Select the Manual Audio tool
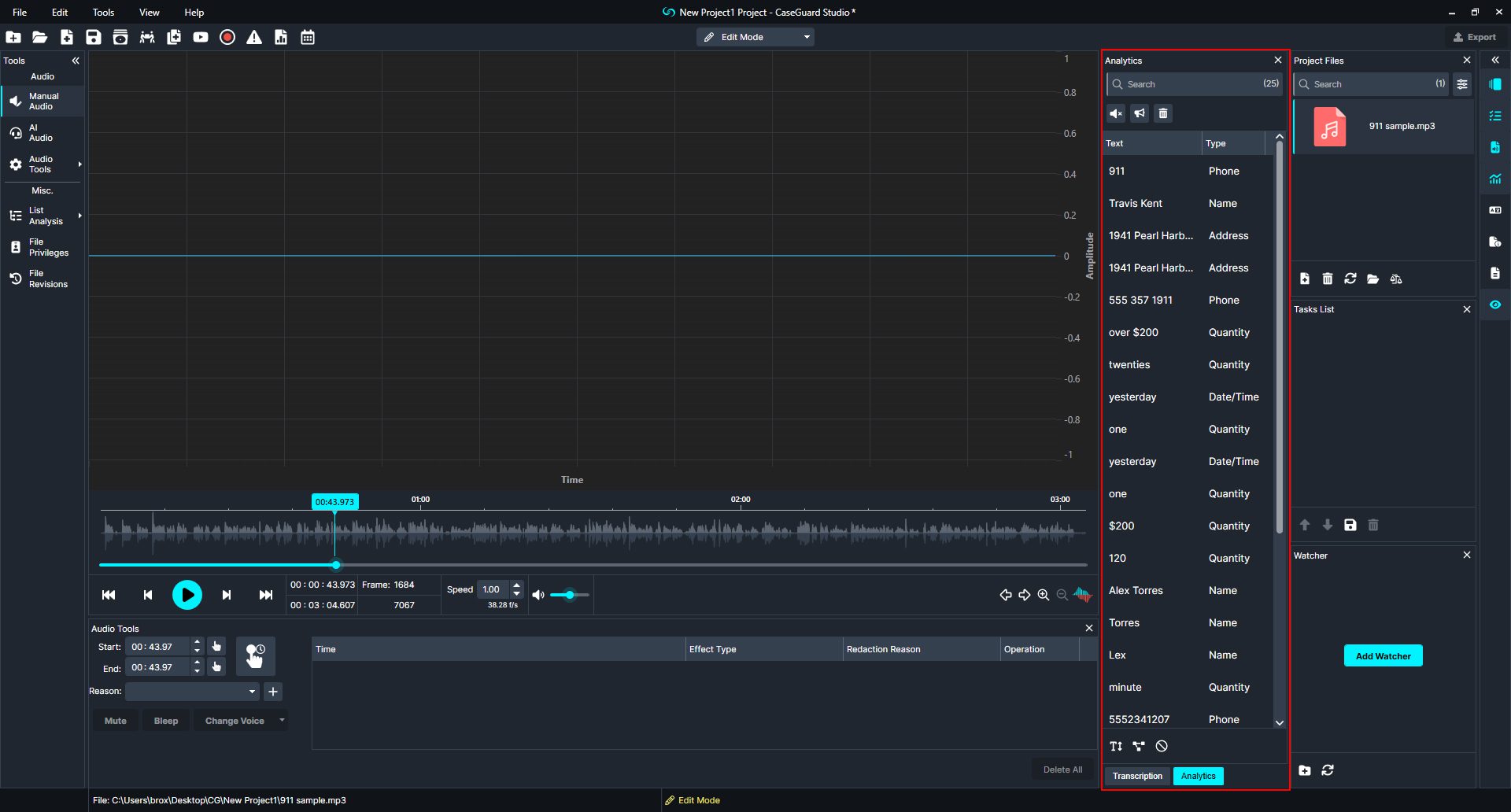Screen dimensions: 1511x812 (42, 101)
